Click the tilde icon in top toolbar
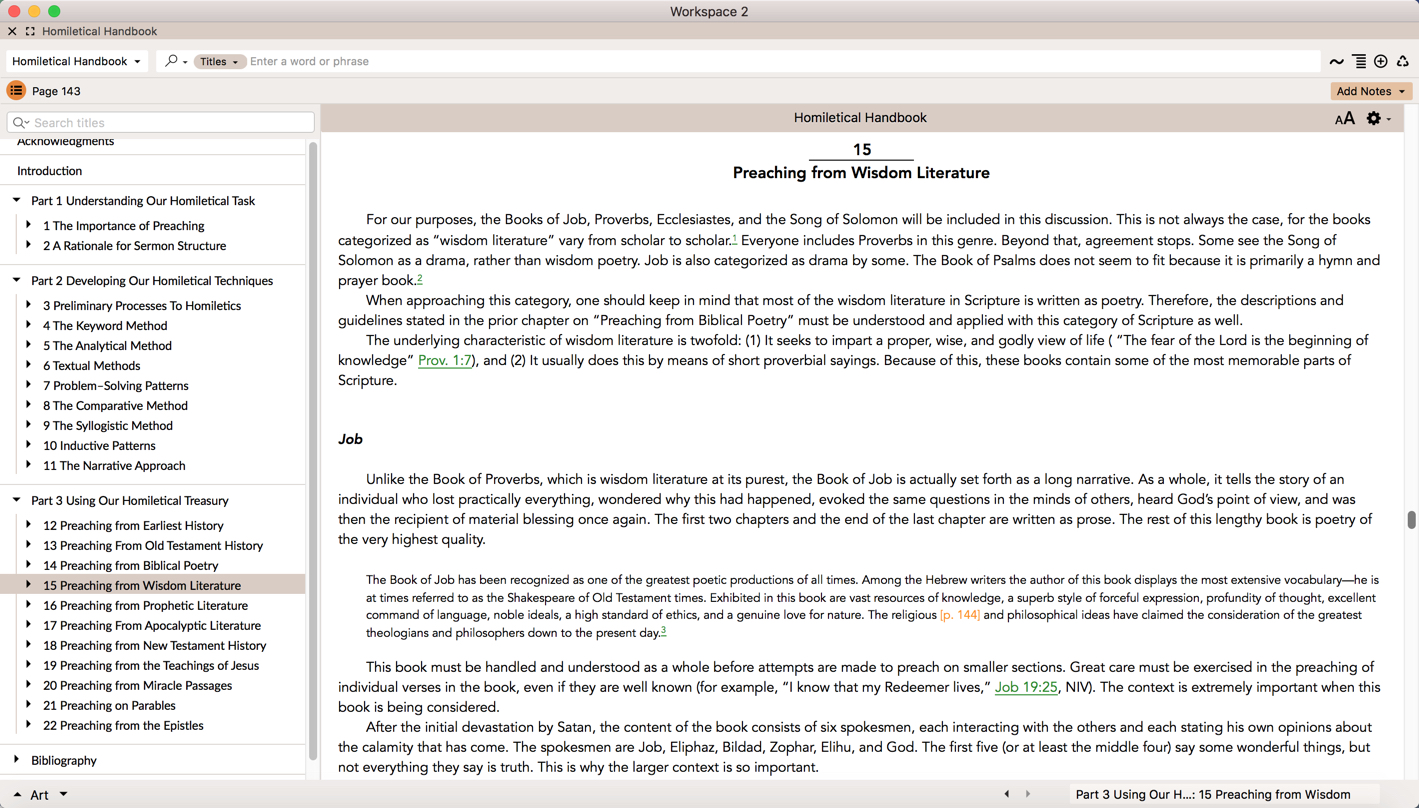This screenshot has width=1419, height=808. (x=1336, y=62)
